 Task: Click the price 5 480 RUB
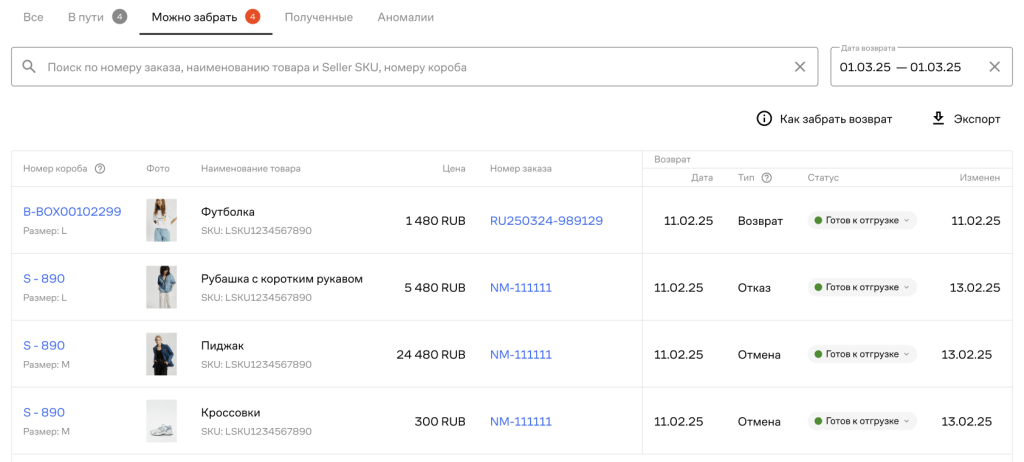pos(435,288)
